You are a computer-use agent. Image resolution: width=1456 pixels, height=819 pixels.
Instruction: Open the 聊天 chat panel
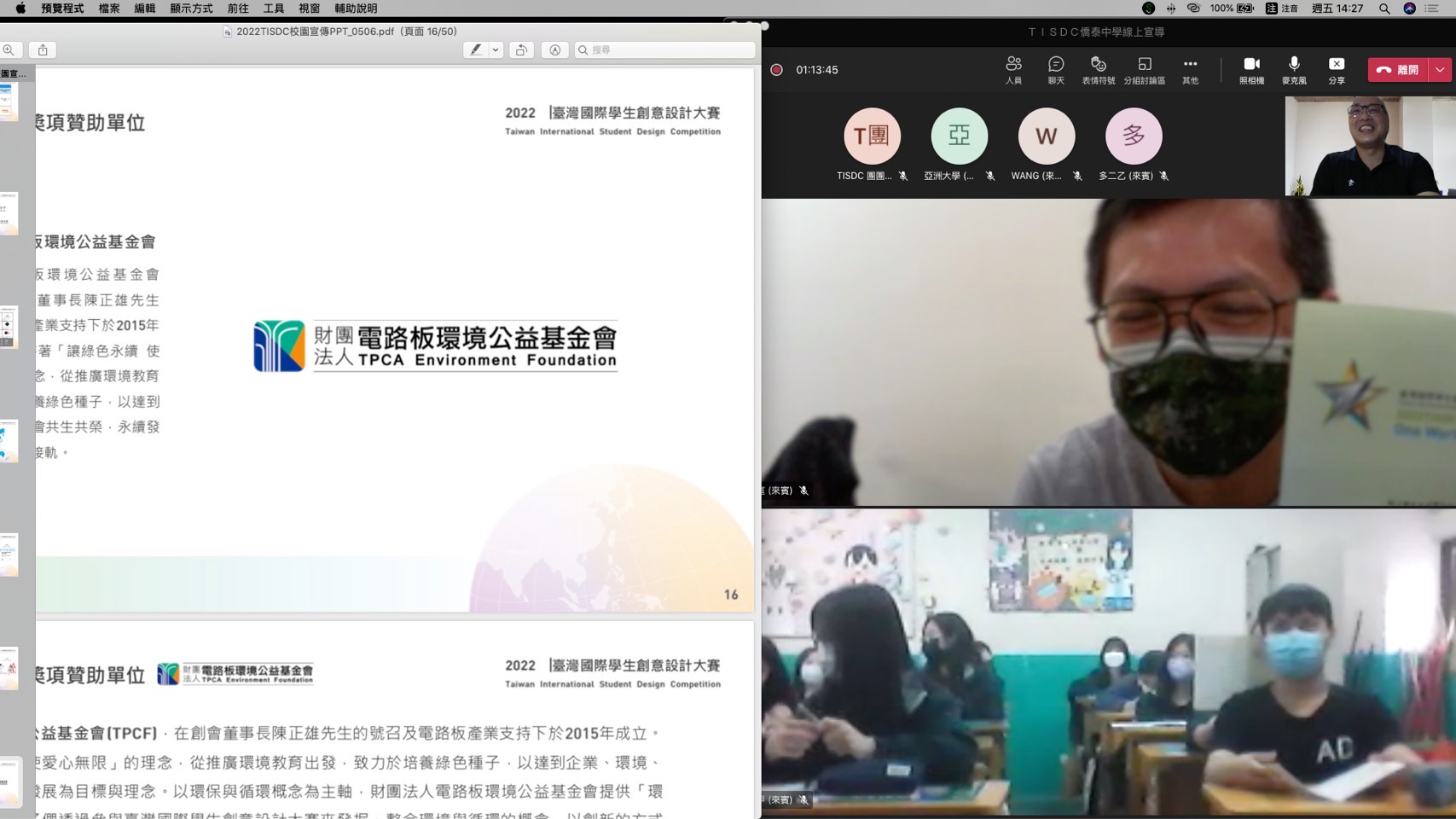(x=1056, y=69)
